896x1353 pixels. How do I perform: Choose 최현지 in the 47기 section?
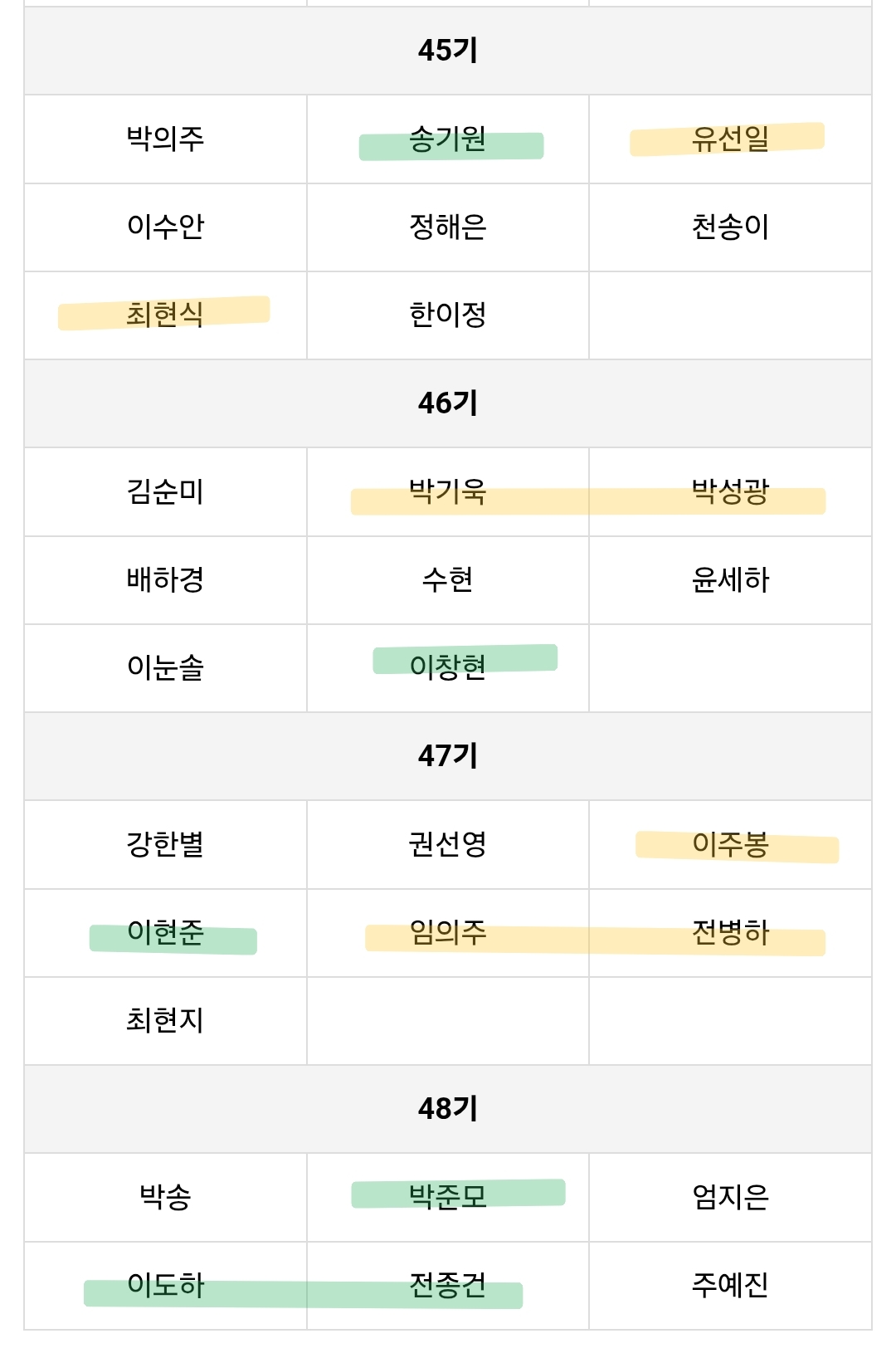tap(165, 1020)
